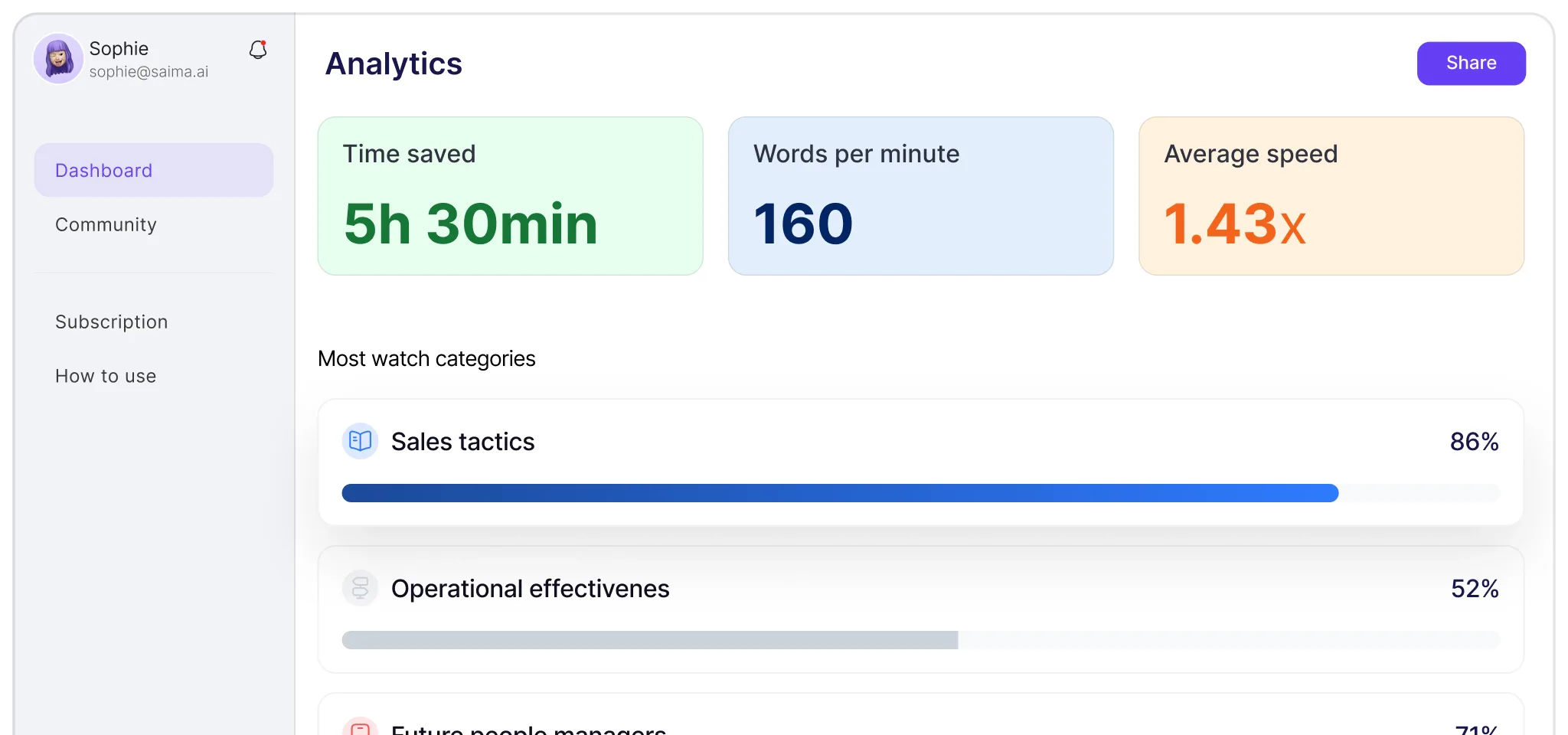Click the Sophie user name
The height and width of the screenshot is (735, 1568).
(119, 48)
